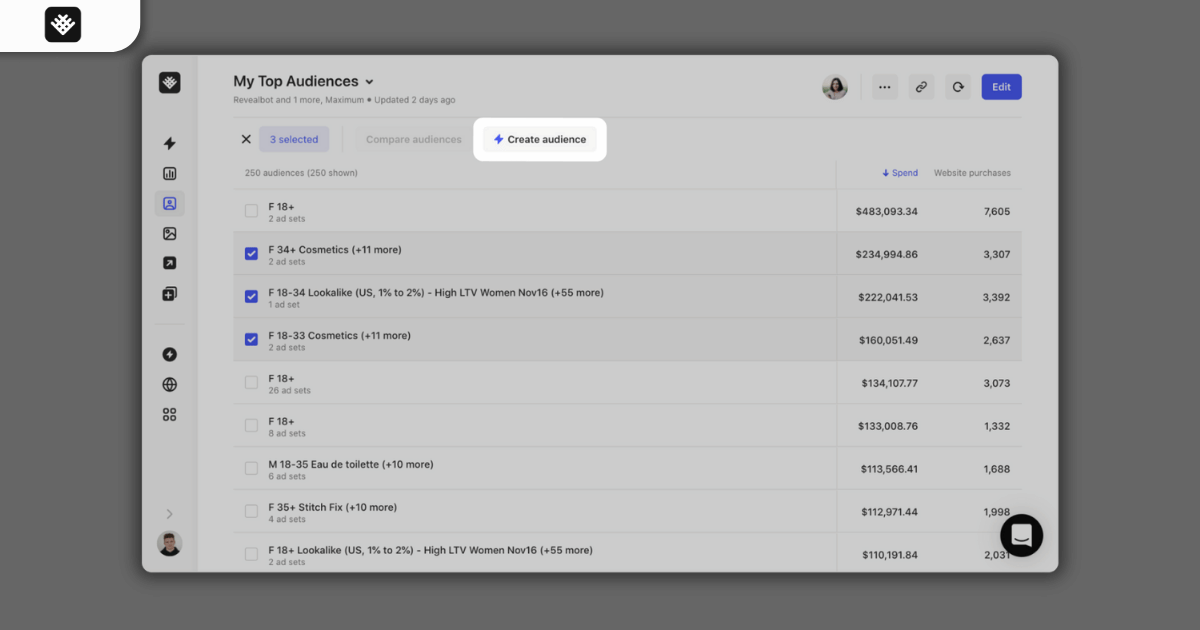This screenshot has width=1200, height=630.
Task: Check the F 18+ 26 ad sets row
Action: (251, 383)
